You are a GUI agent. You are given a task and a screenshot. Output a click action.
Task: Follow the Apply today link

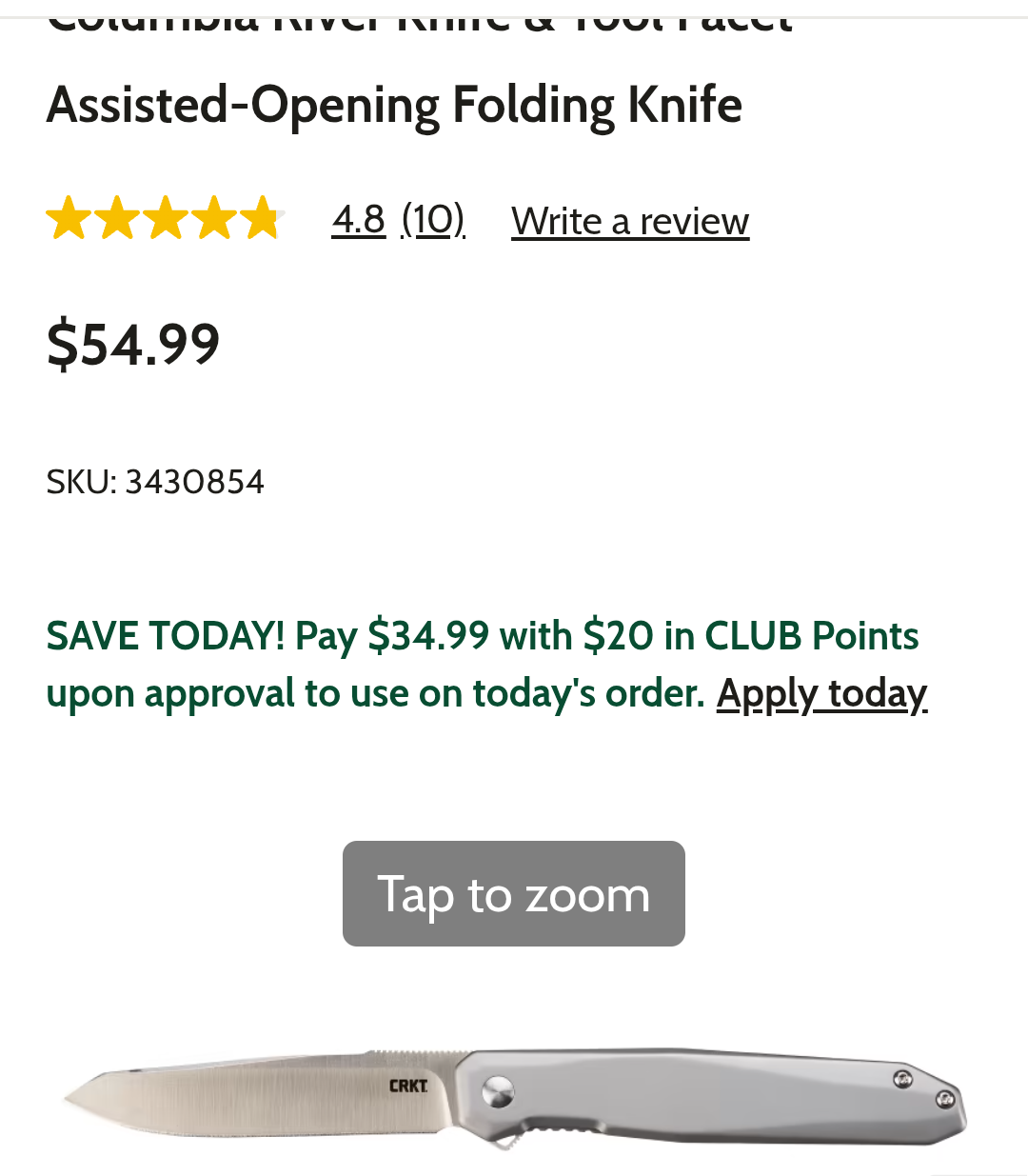(821, 694)
